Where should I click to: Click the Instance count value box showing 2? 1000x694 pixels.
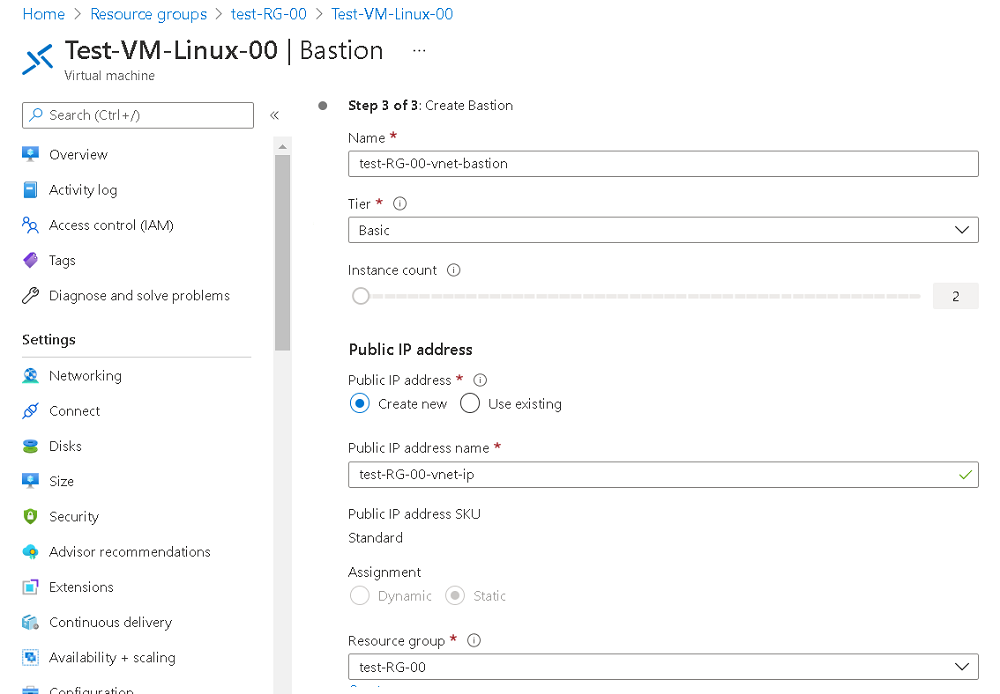[955, 296]
